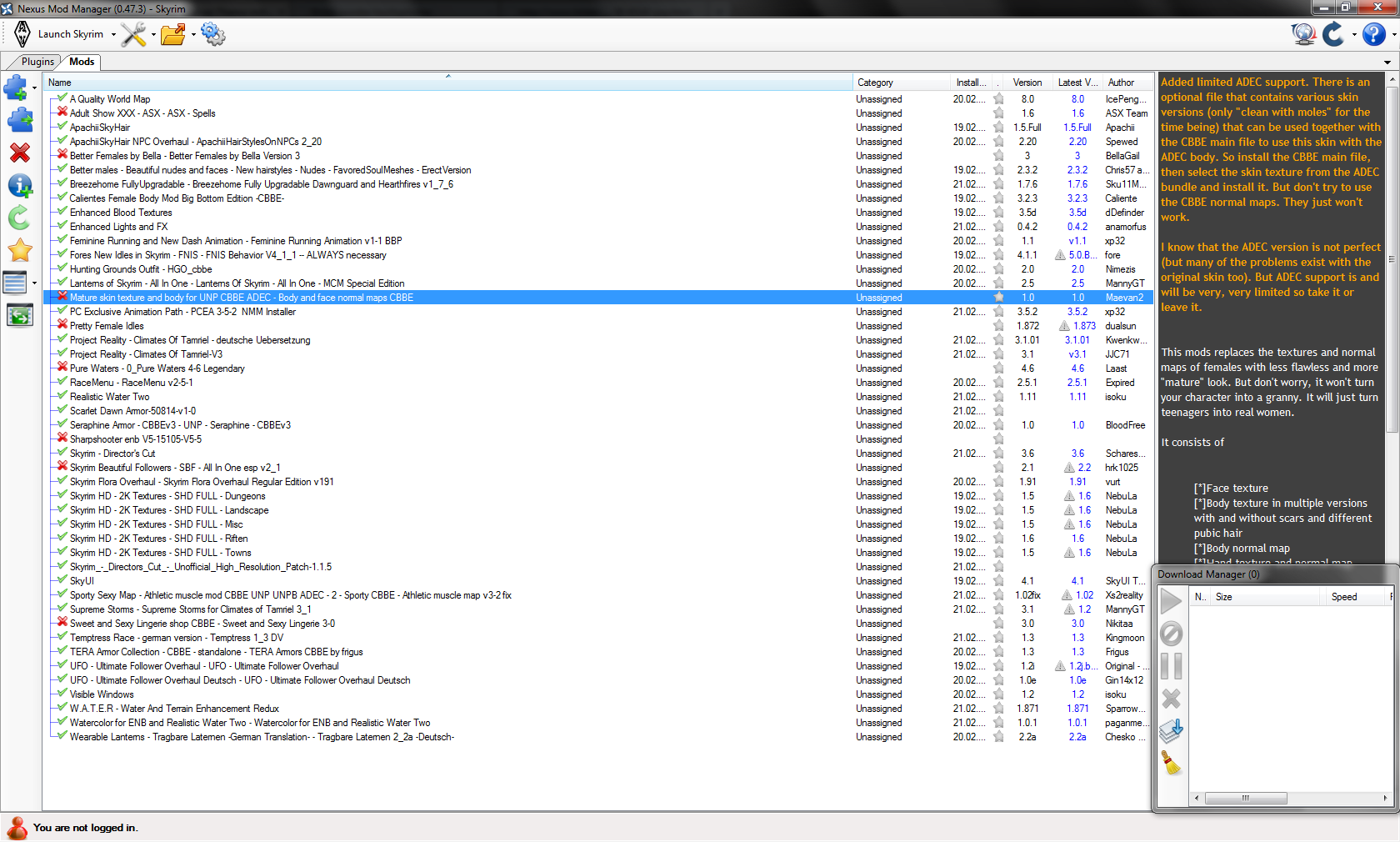
Task: Toggle red X status of Pure Waters mod
Action: (x=62, y=368)
